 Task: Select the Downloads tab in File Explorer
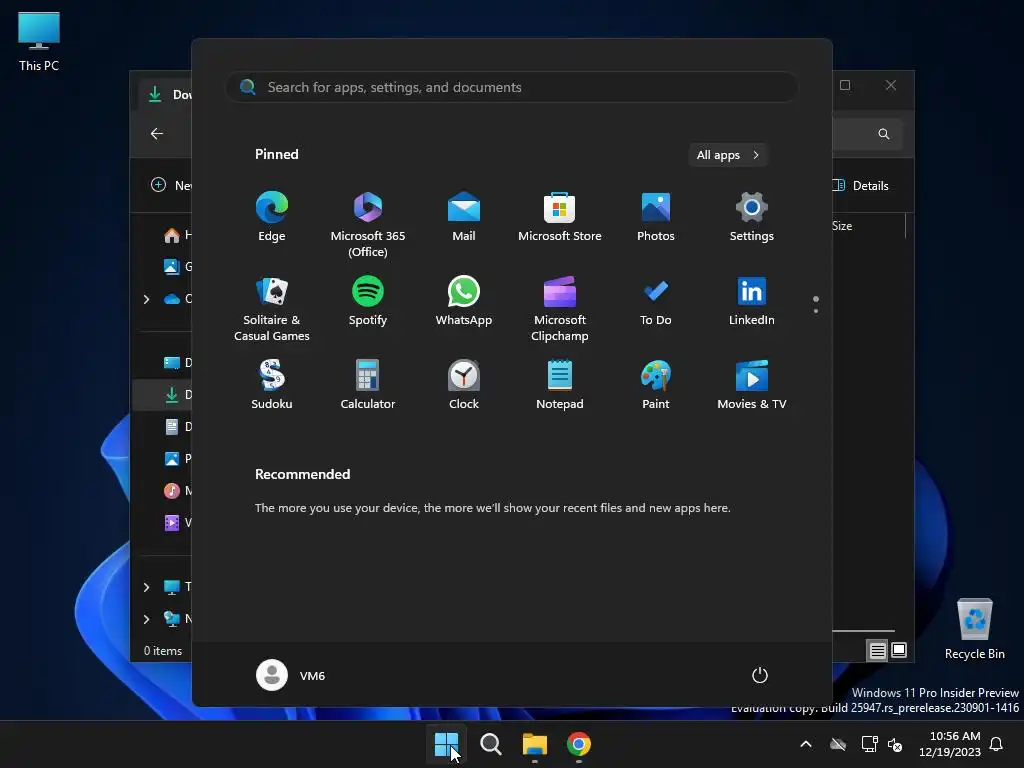click(x=166, y=95)
